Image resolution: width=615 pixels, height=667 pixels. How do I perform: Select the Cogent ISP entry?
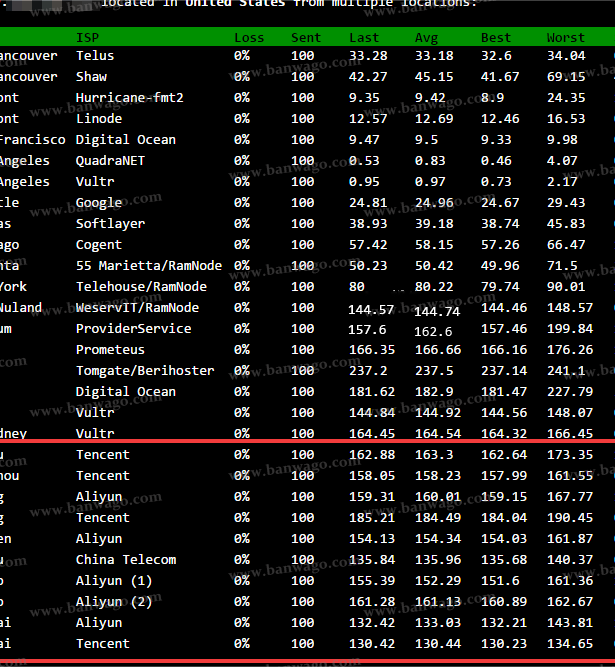coord(99,245)
